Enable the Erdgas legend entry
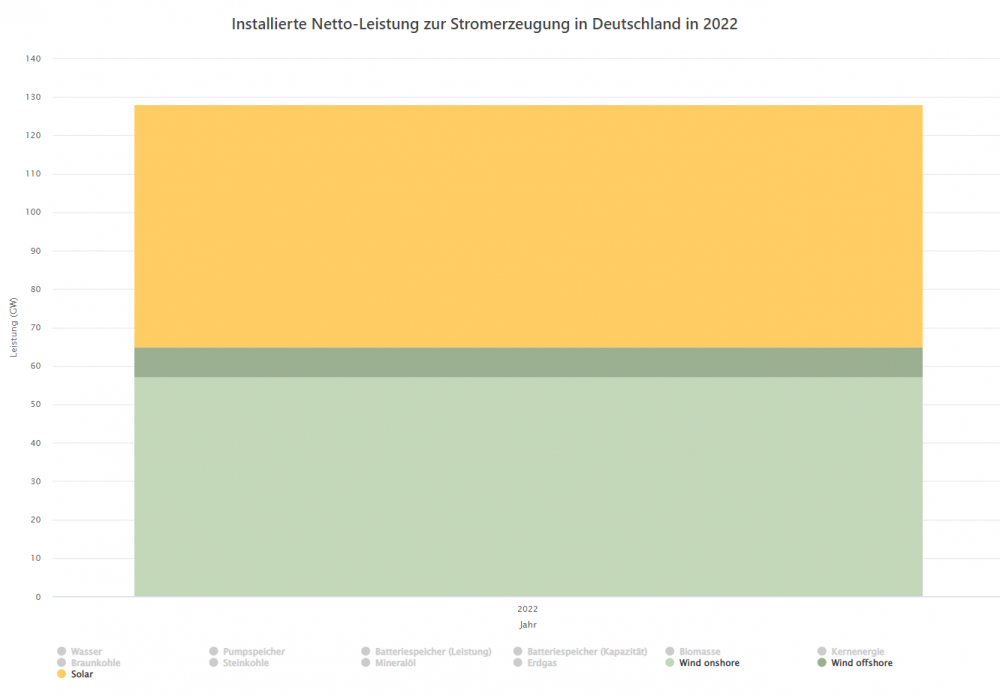The height and width of the screenshot is (696, 1000). pos(535,663)
